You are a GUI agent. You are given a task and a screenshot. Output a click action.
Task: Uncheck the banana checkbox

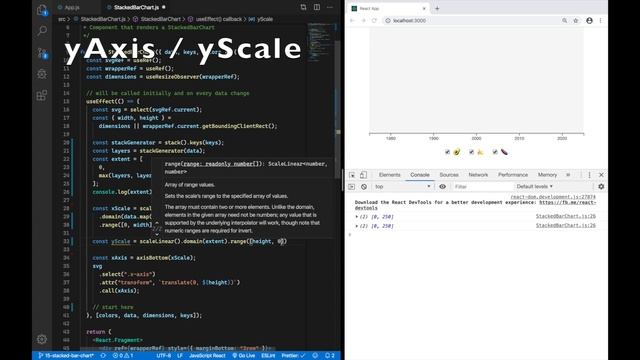tap(471, 152)
